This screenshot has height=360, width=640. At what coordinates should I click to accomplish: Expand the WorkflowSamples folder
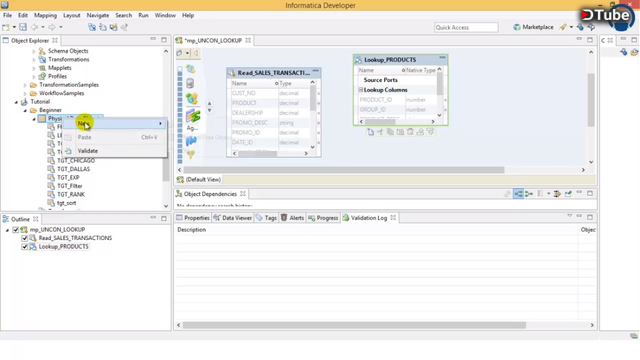[25, 93]
